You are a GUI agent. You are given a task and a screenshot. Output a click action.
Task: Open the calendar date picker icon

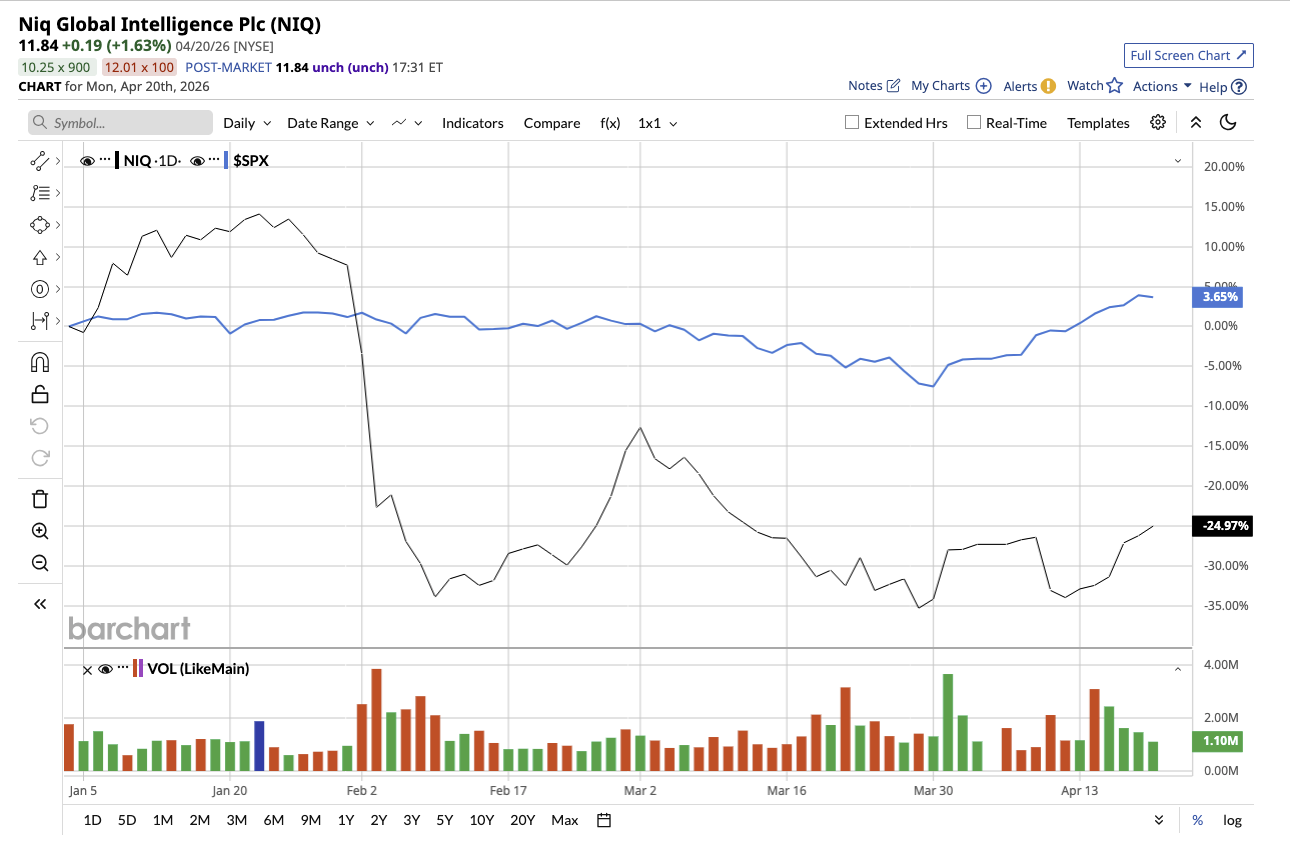click(604, 820)
